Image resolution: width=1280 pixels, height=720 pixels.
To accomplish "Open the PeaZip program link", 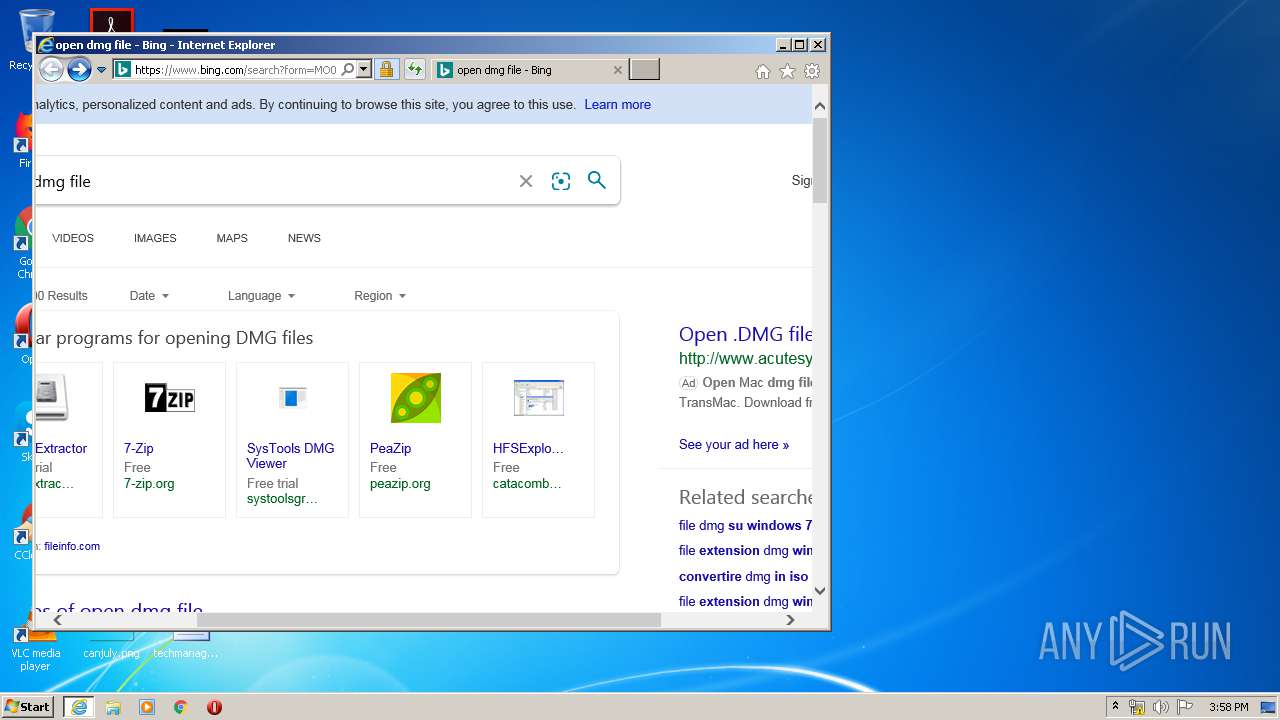I will tap(390, 448).
